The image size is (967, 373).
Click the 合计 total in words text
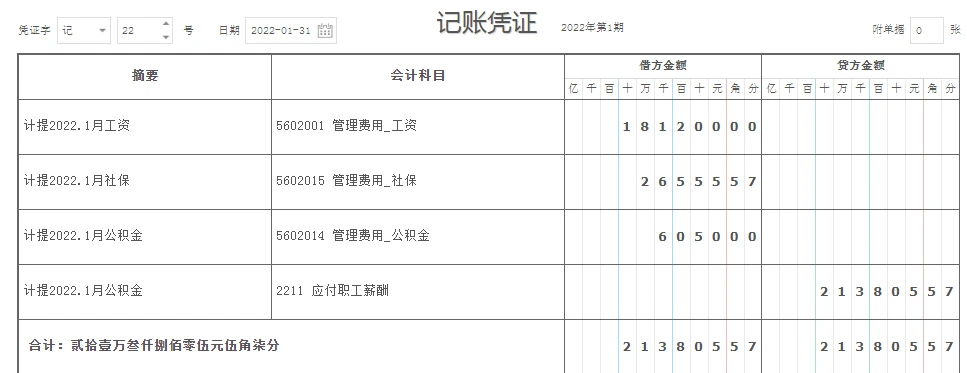click(154, 345)
